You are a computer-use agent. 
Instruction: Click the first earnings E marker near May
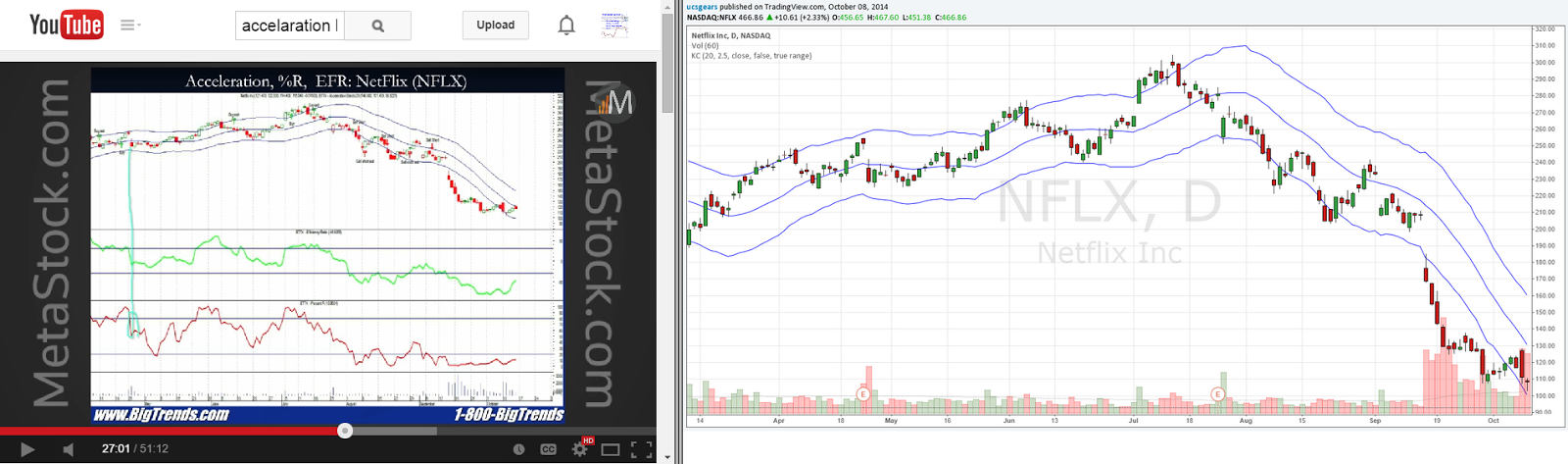[x=863, y=394]
